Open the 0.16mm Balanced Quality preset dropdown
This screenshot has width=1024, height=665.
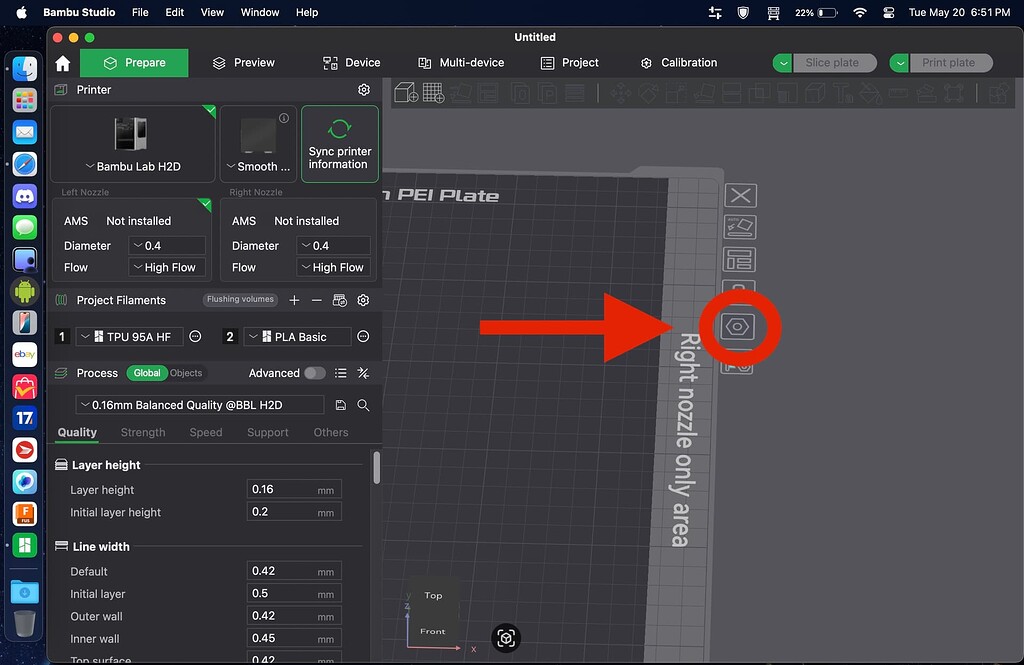pos(200,405)
